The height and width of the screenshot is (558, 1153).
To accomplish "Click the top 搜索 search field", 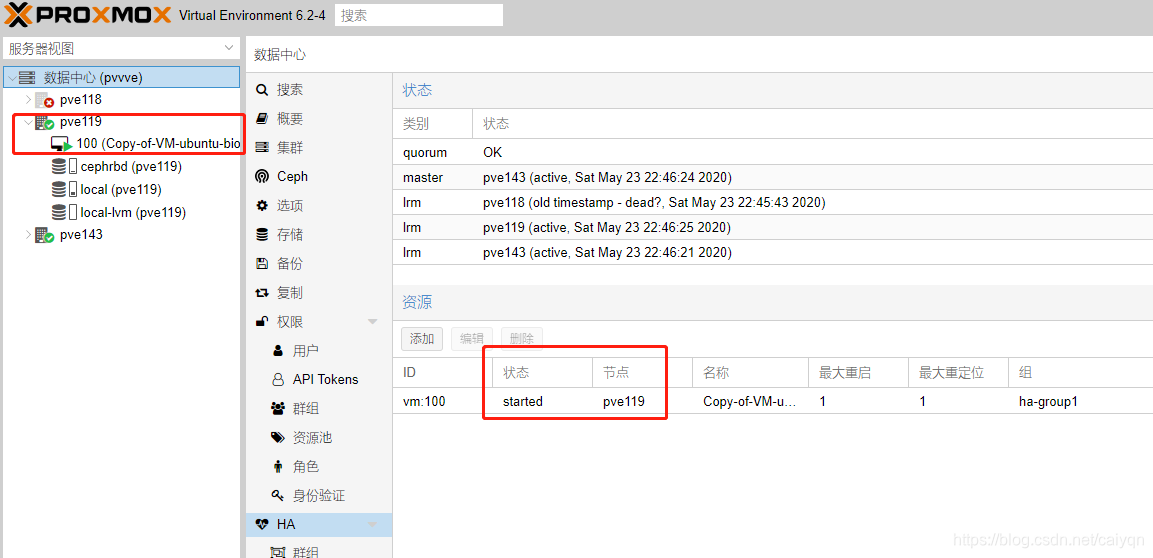I will point(419,15).
